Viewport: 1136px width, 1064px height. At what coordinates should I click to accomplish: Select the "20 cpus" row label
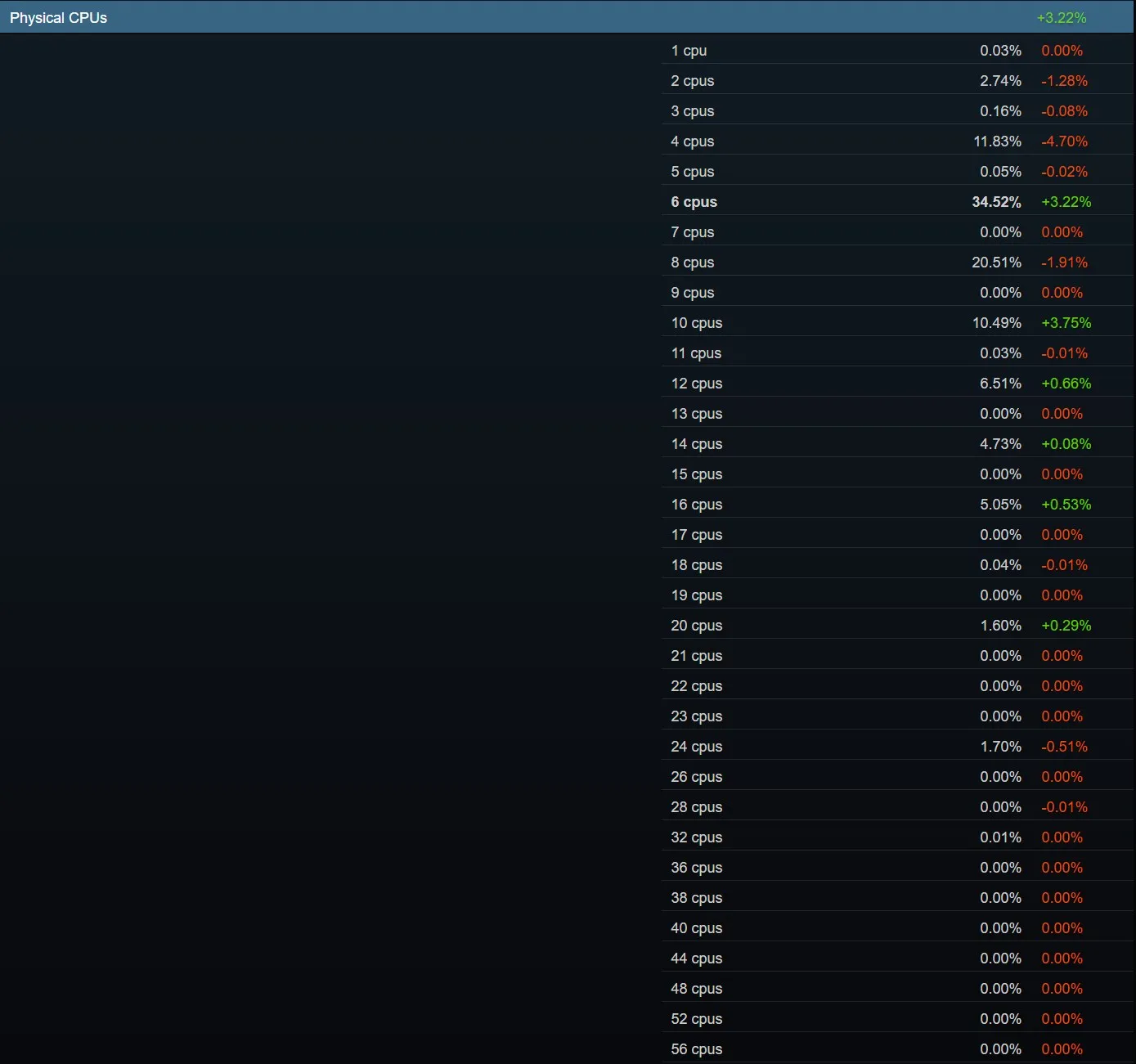click(697, 626)
